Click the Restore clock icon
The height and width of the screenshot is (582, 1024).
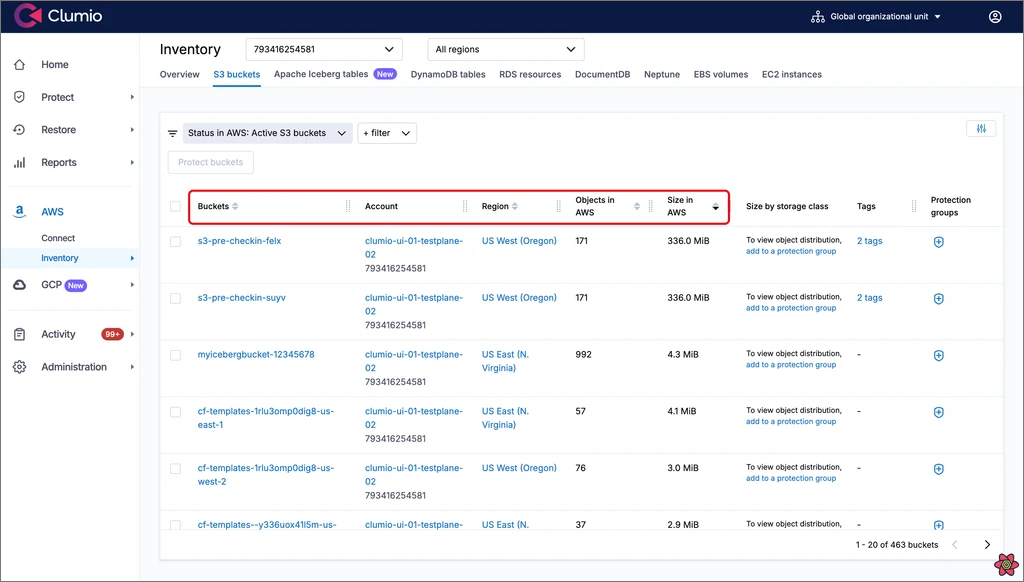tap(20, 130)
